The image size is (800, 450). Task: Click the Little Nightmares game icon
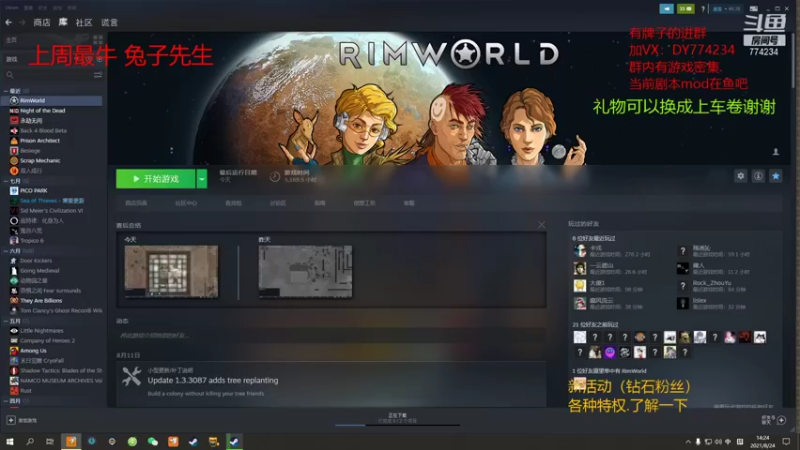point(14,331)
